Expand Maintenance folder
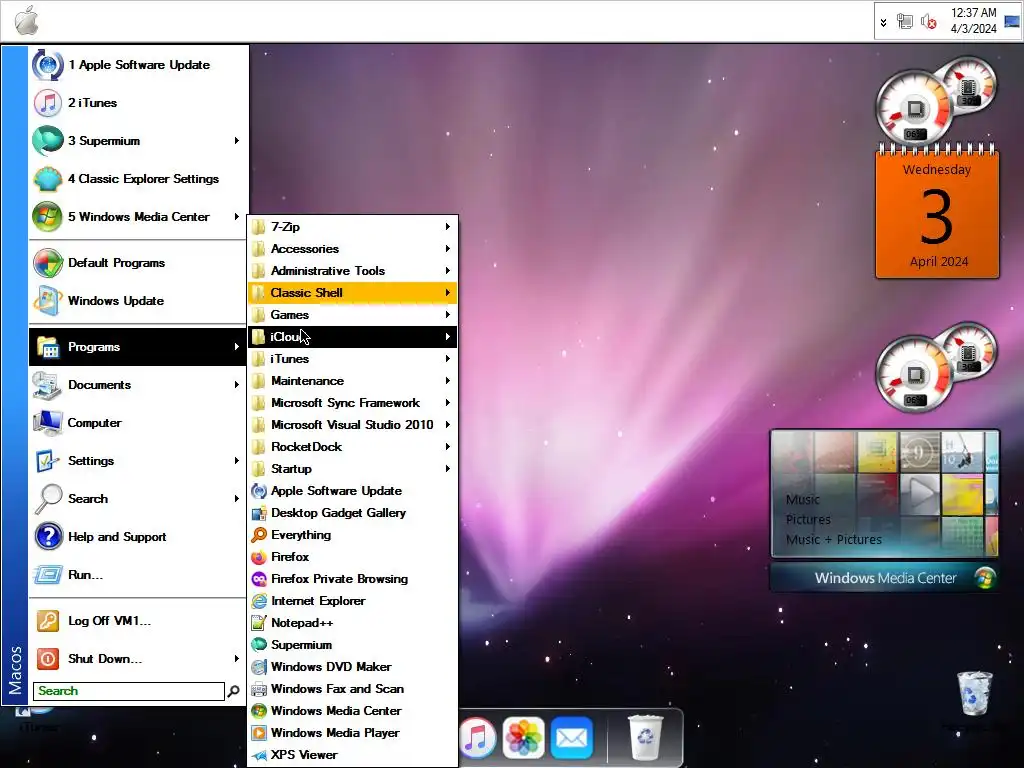The image size is (1024, 768). [x=353, y=381]
